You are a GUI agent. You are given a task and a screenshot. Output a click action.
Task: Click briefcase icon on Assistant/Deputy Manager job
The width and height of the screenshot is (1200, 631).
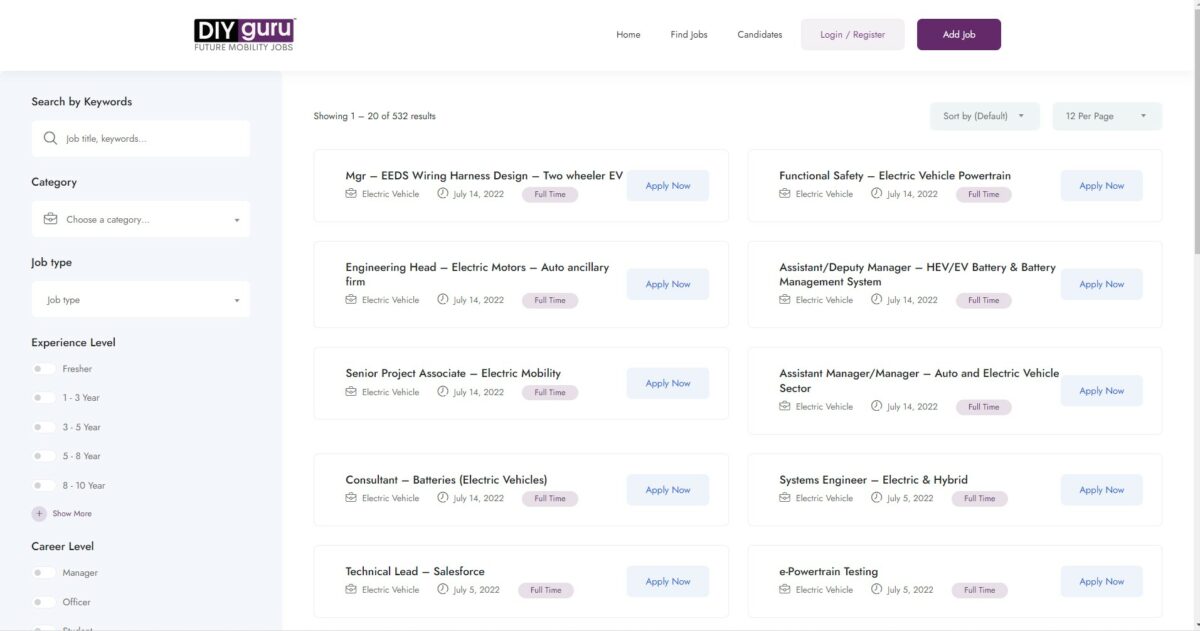(x=785, y=300)
